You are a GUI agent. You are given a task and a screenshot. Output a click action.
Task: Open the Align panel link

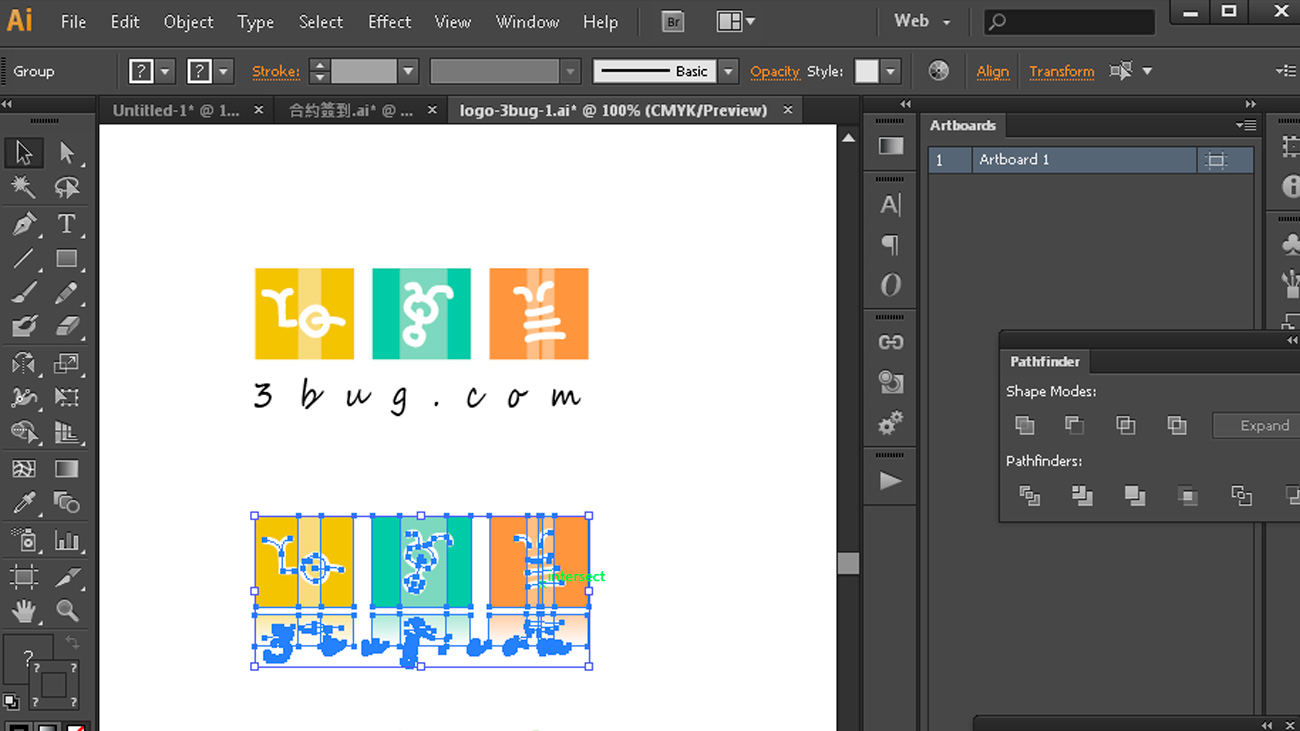coord(992,71)
